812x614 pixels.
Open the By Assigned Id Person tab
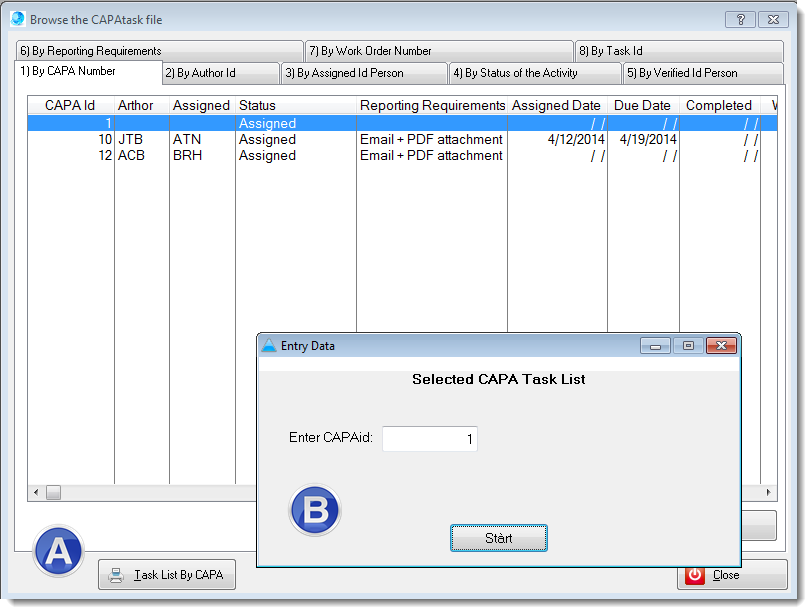[363, 73]
